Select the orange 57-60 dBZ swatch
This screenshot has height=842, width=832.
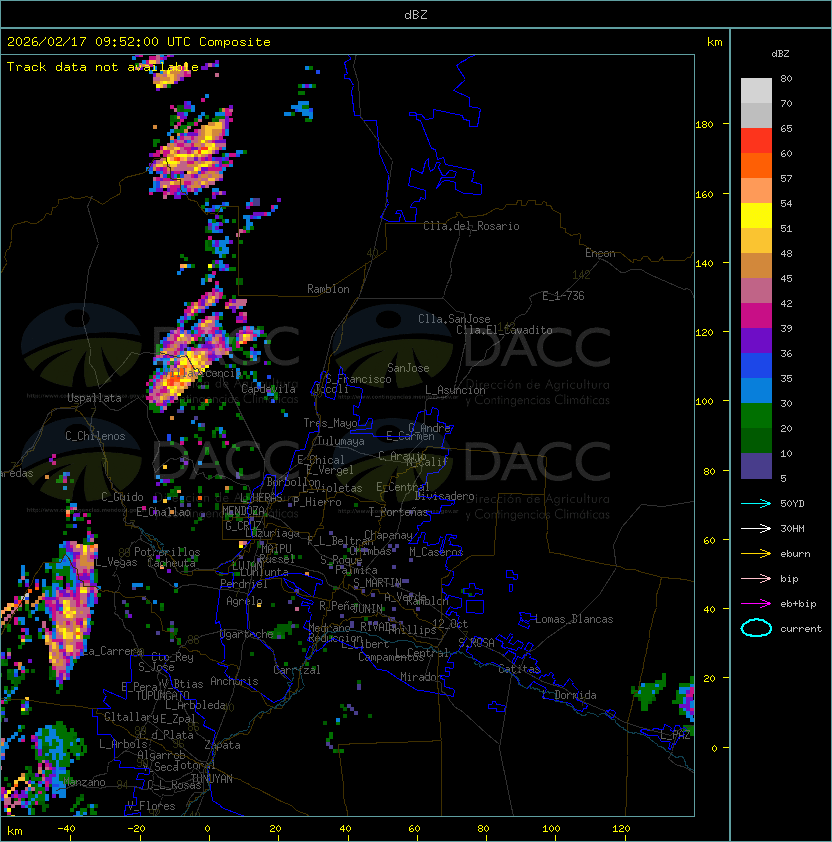coord(756,165)
